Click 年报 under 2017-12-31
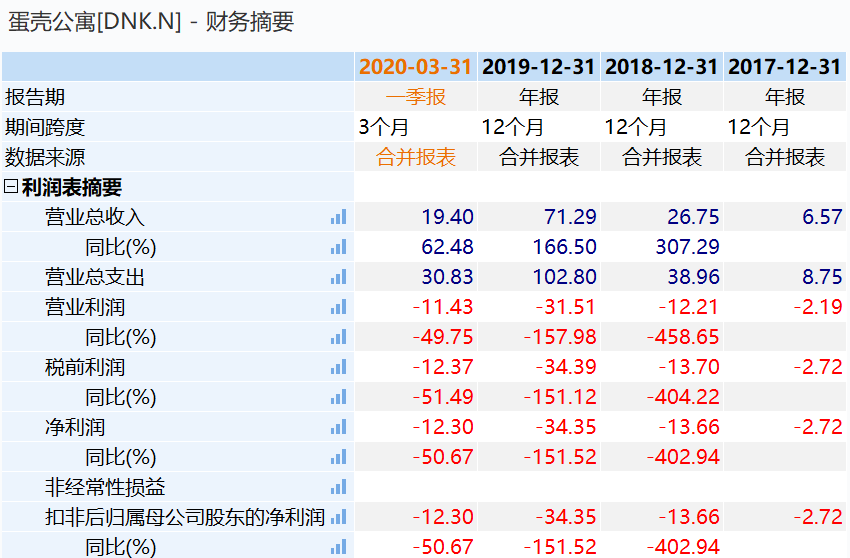The image size is (850, 558). pyautogui.click(x=784, y=97)
